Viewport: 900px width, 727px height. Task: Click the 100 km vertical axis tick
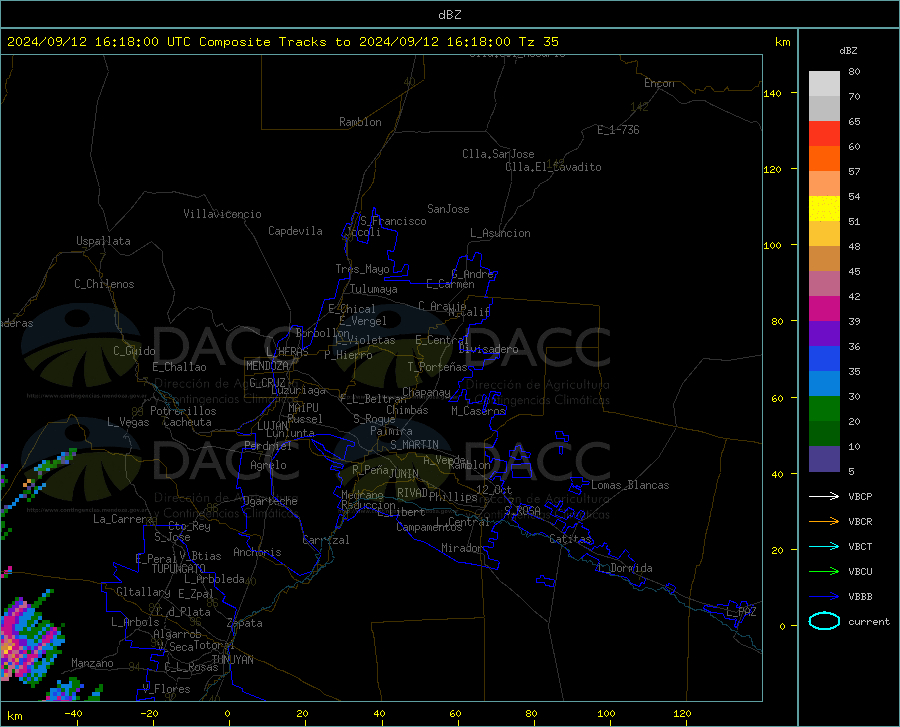pyautogui.click(x=772, y=246)
